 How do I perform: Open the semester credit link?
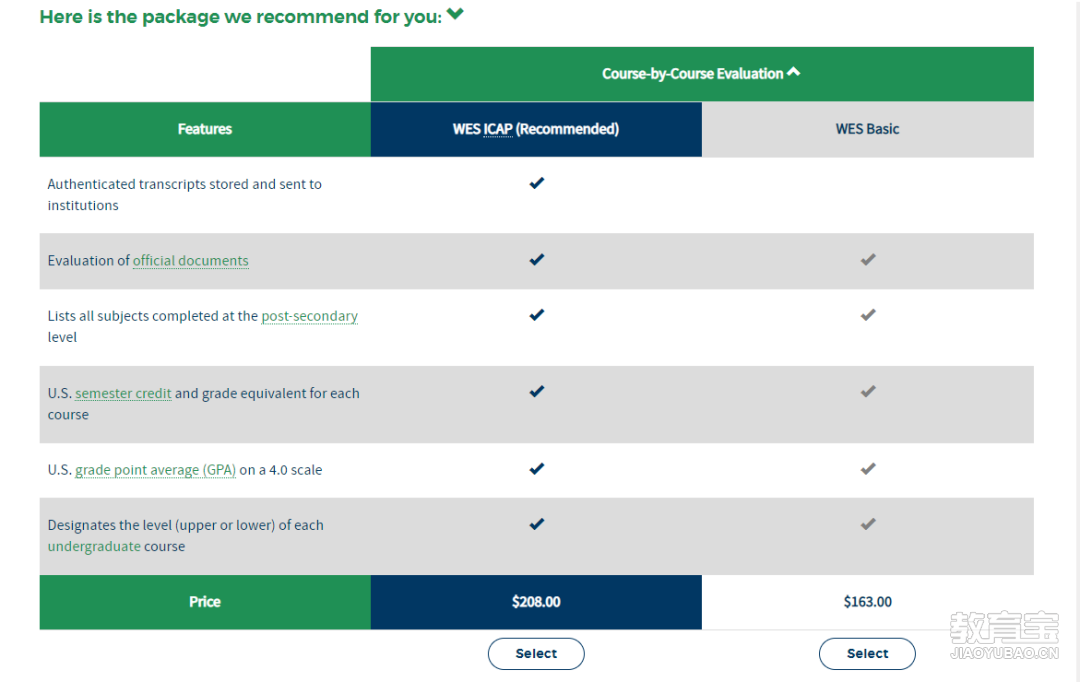pos(123,393)
